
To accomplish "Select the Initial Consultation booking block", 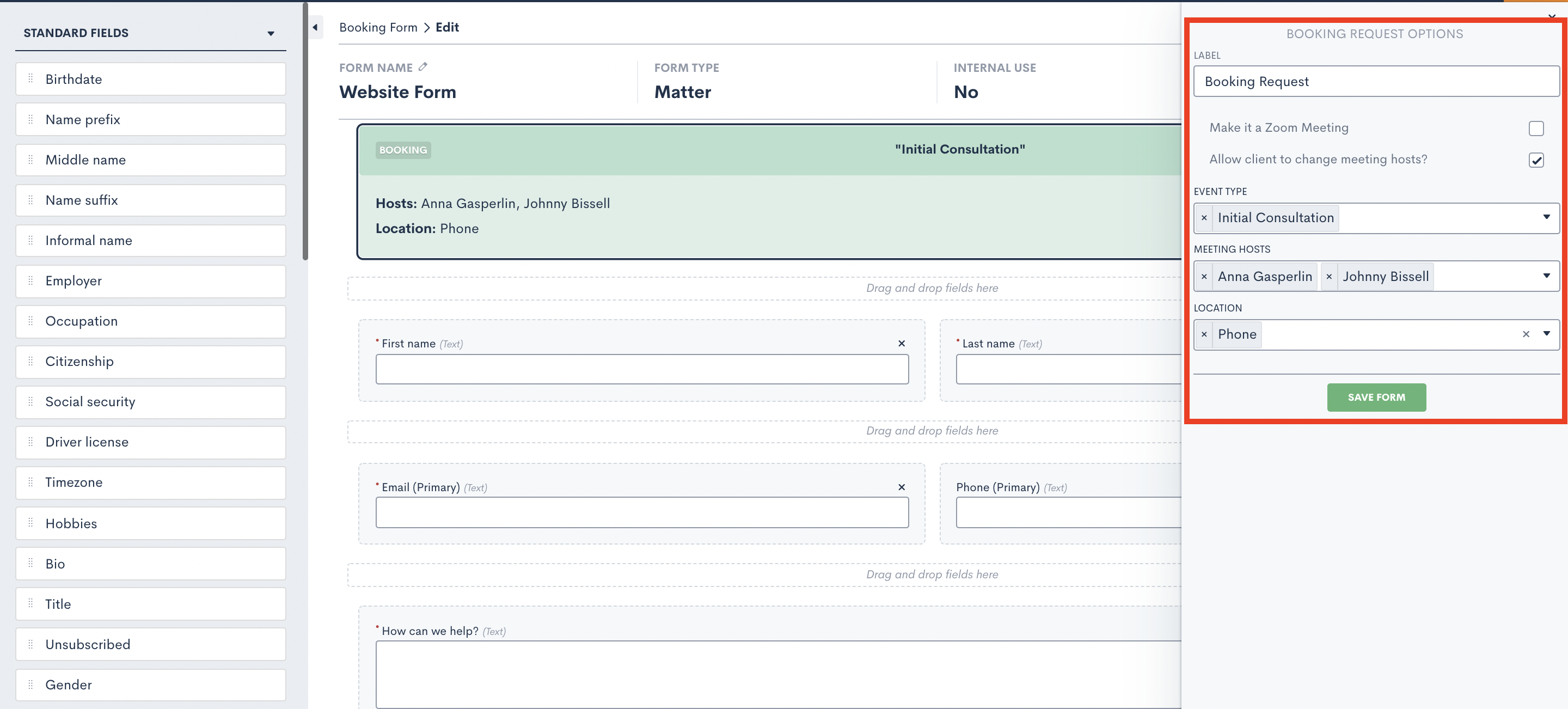I will pos(768,192).
